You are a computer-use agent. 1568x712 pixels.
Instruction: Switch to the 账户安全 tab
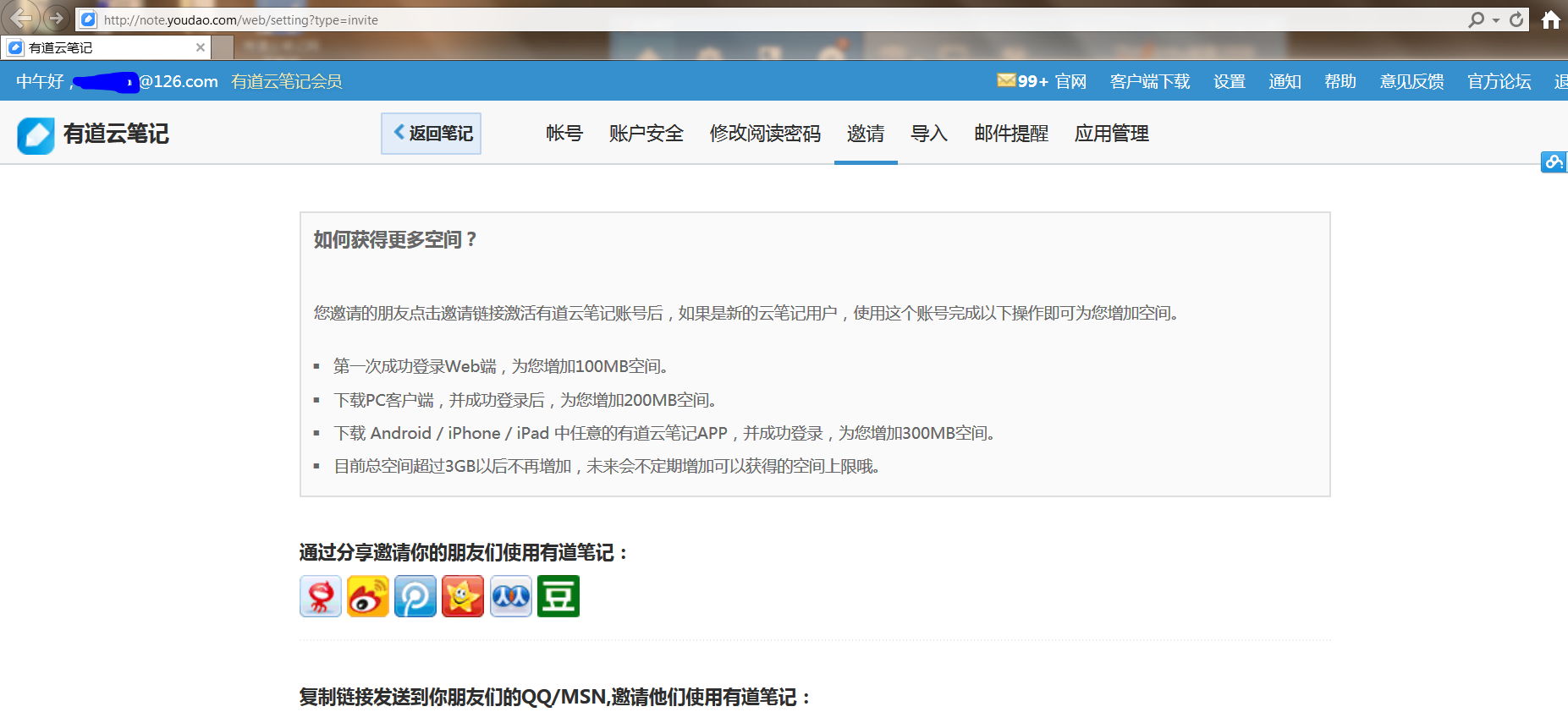click(646, 134)
